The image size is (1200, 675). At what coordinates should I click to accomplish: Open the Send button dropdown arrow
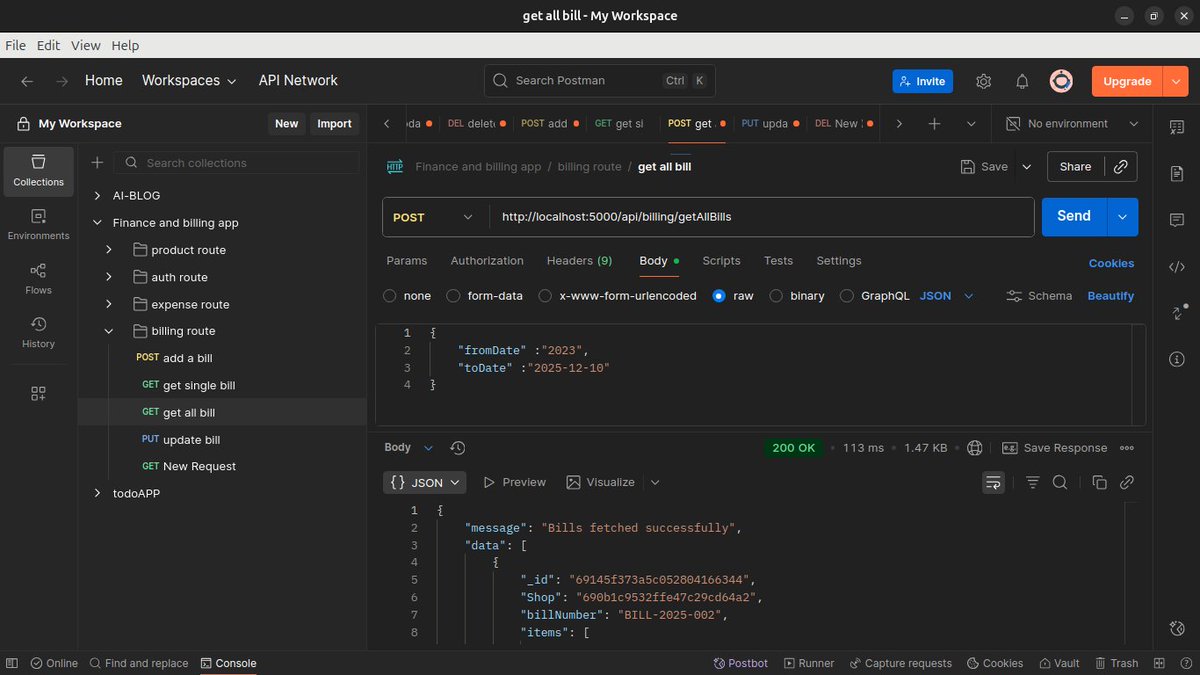click(x=1122, y=217)
